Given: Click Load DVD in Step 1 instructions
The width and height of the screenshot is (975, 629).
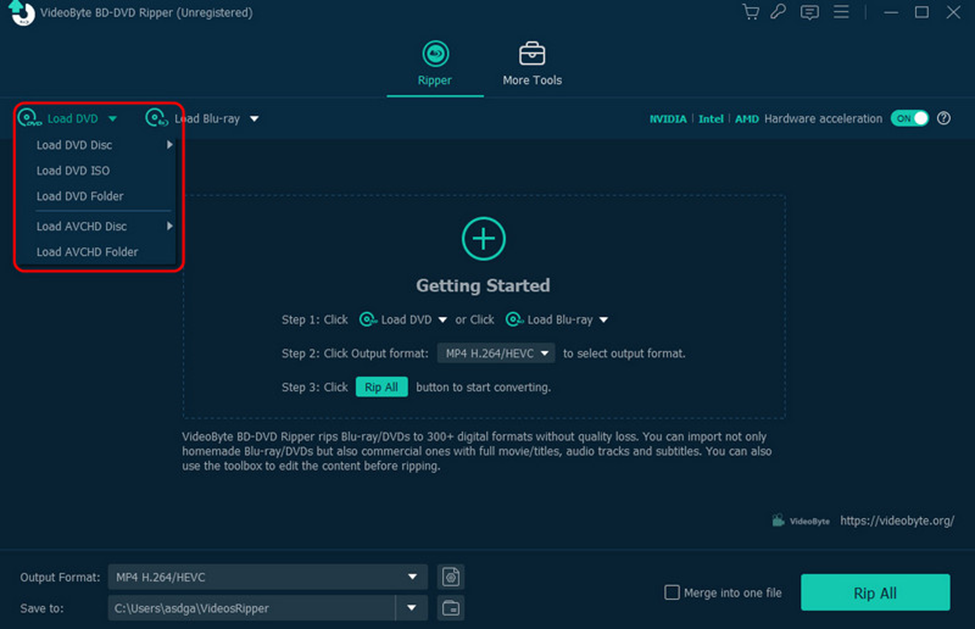Looking at the screenshot, I should [x=395, y=319].
